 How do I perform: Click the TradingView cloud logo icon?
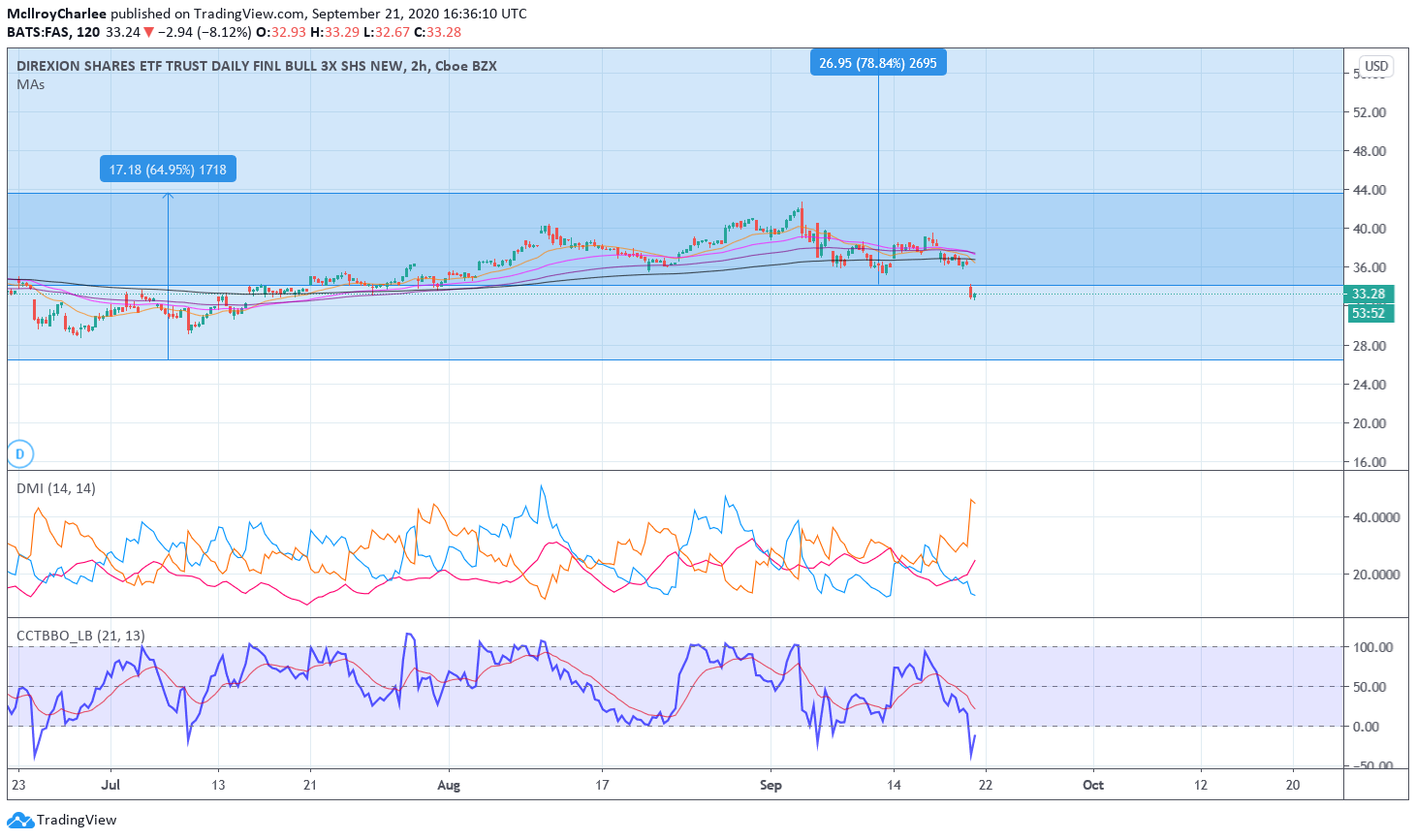pyautogui.click(x=20, y=821)
